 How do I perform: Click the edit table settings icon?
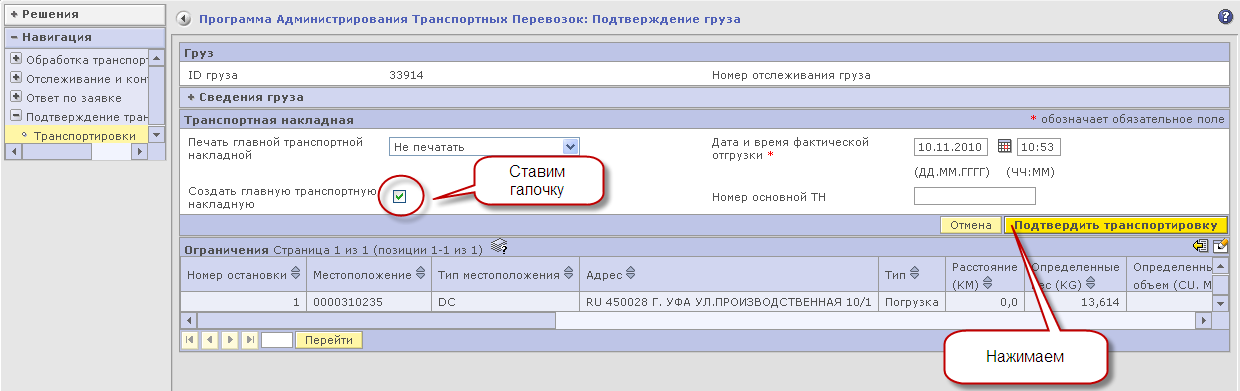(x=1220, y=246)
